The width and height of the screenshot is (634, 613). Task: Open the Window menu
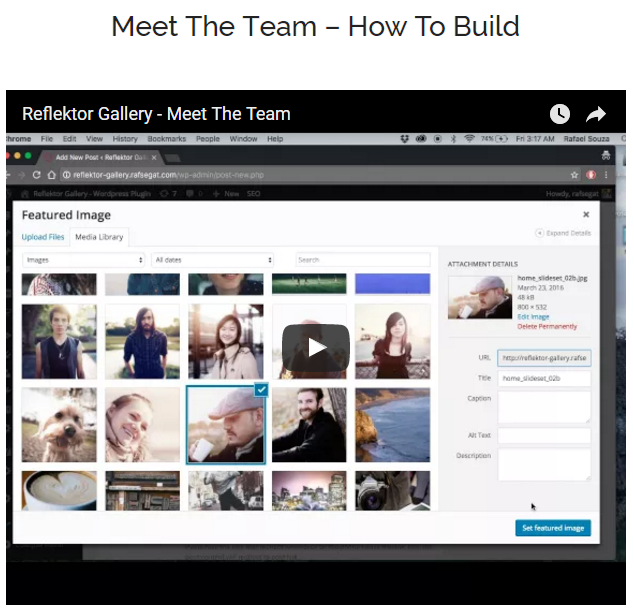pyautogui.click(x=243, y=139)
